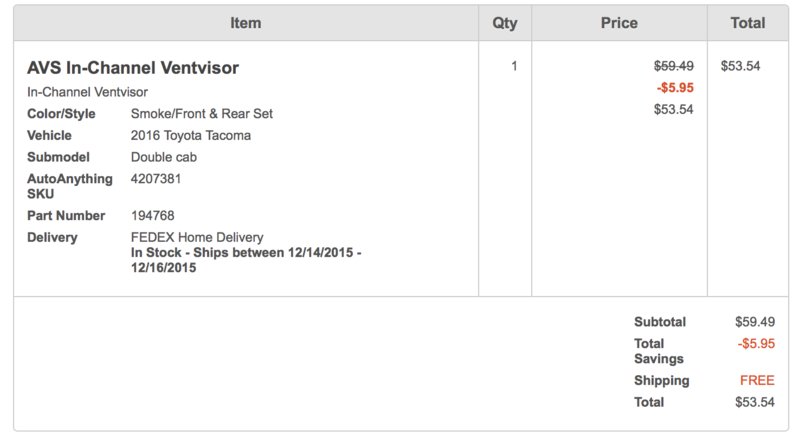This screenshot has width=799, height=437.
Task: Click the 2016 Toyota Tacoma vehicle value
Action: [191, 135]
